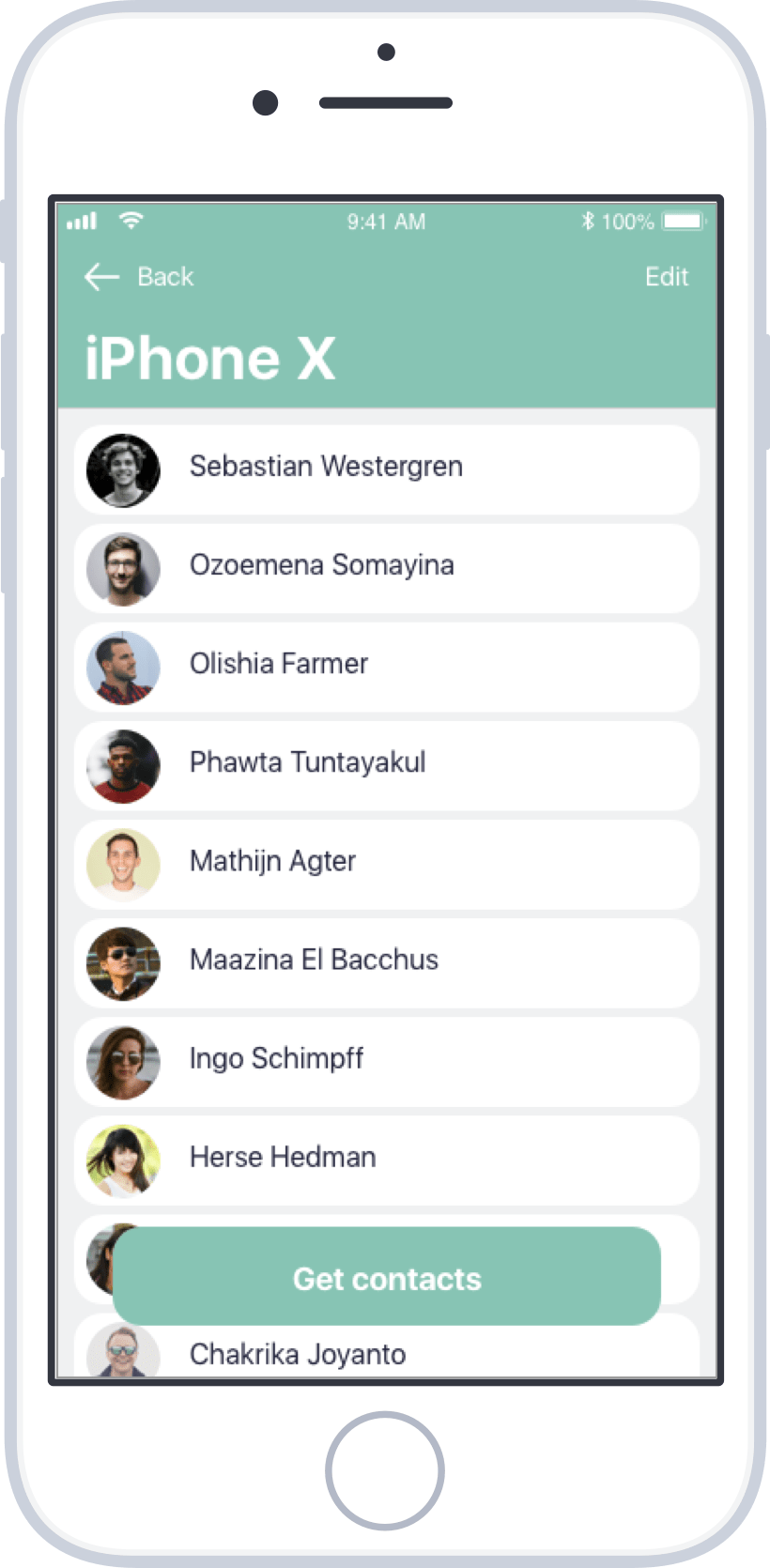Open Ozoemena Somayina's avatar picture
Viewport: 770px width, 1568px height.
point(123,569)
